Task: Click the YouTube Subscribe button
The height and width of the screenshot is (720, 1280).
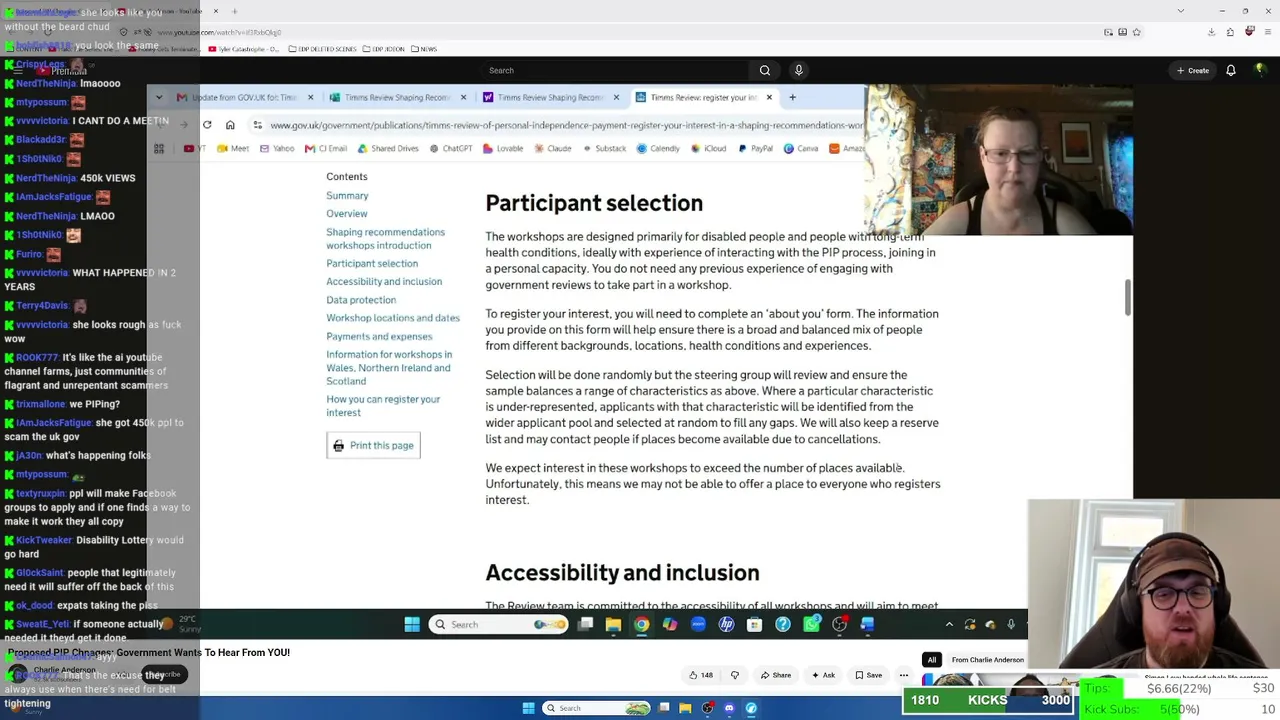Action: (x=164, y=674)
